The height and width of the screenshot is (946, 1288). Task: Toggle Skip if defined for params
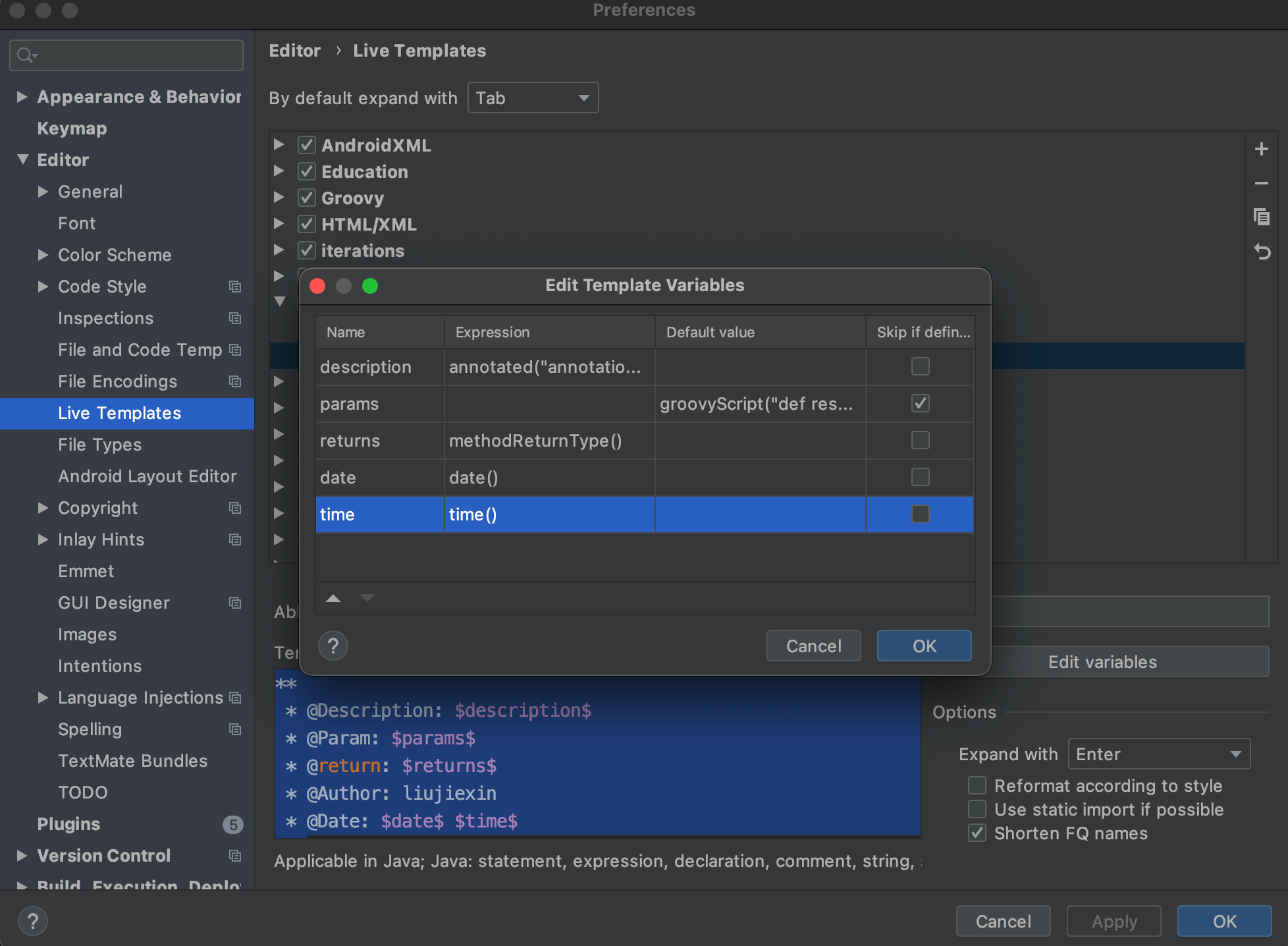click(920, 403)
